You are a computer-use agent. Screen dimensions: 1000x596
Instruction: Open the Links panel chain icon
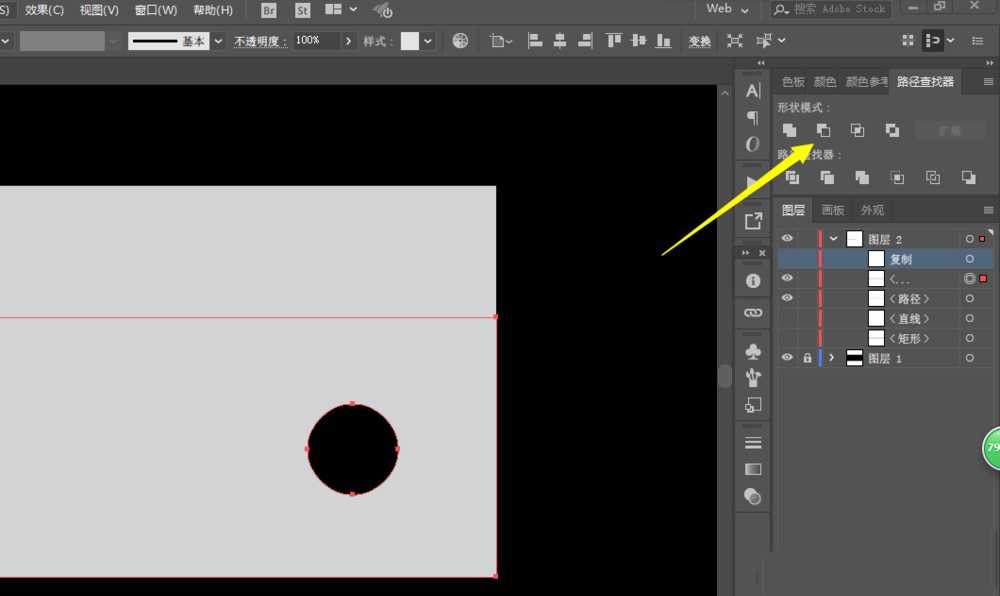(x=753, y=313)
